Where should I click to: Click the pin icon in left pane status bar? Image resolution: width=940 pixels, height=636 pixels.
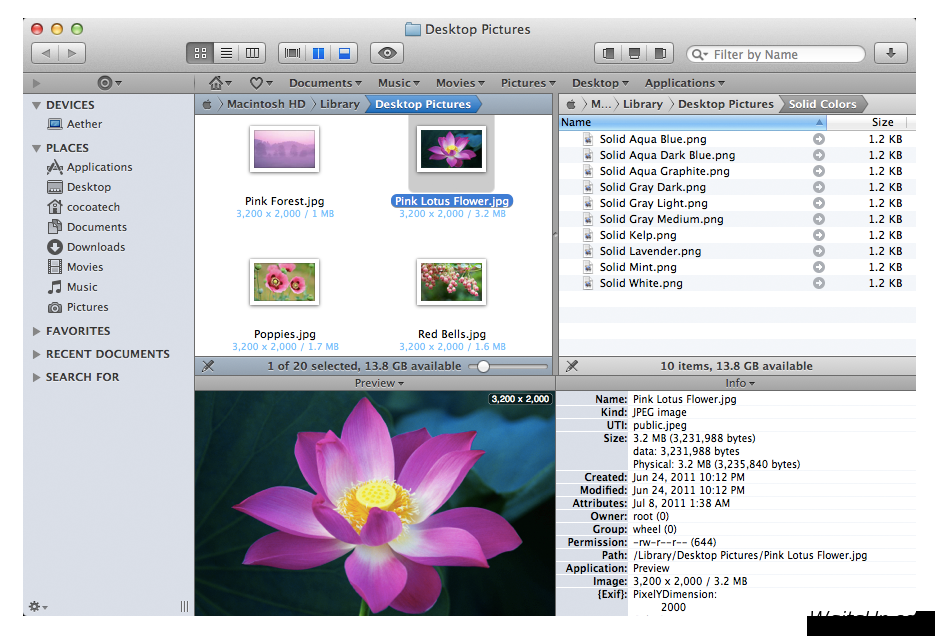tap(208, 366)
